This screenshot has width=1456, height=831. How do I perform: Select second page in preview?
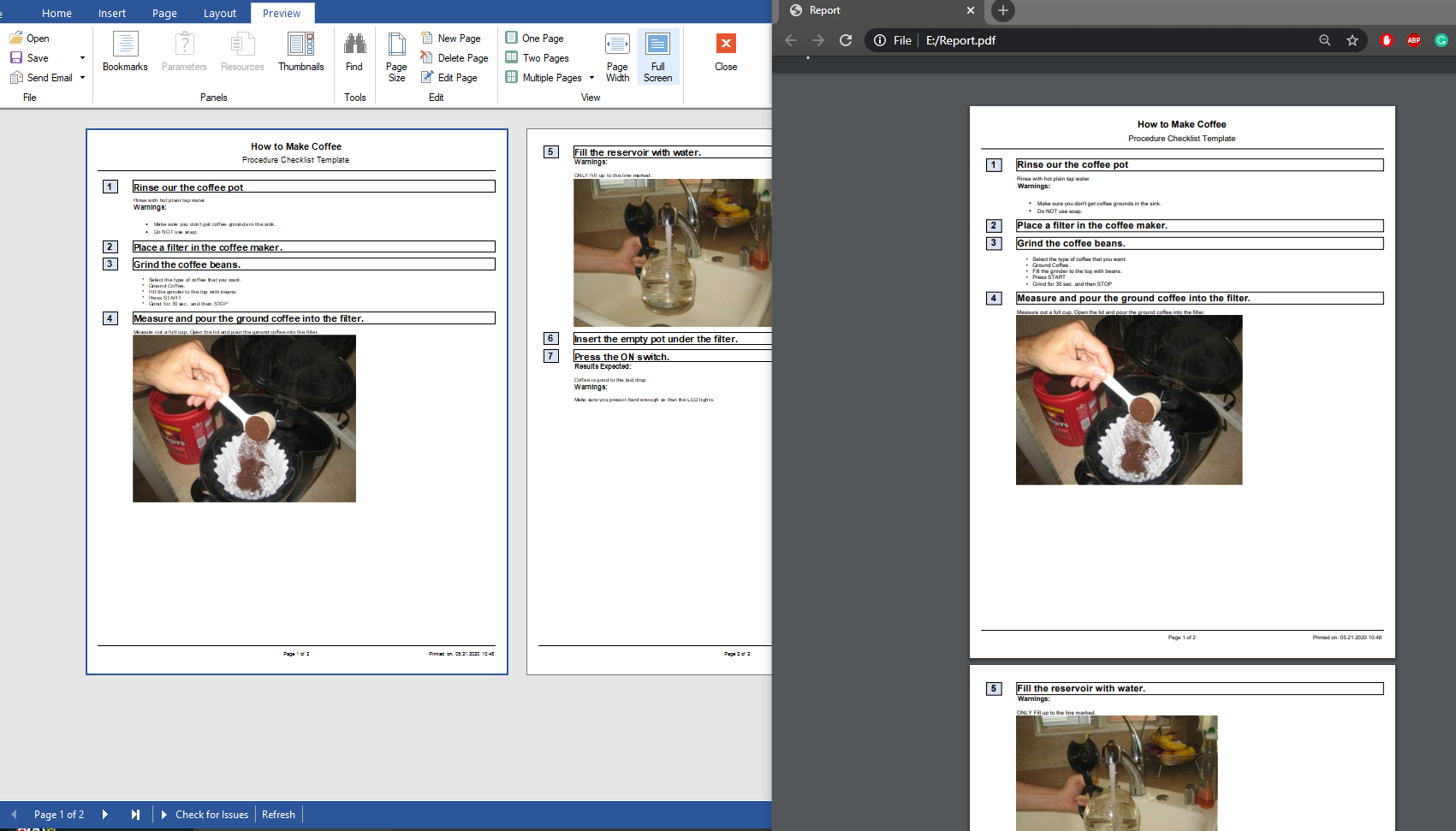pyautogui.click(x=649, y=401)
